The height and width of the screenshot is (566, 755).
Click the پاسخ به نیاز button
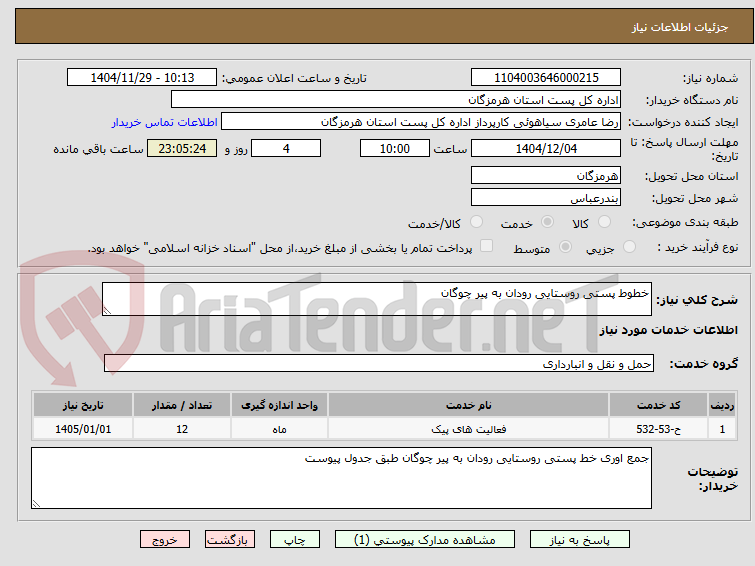[x=580, y=540]
